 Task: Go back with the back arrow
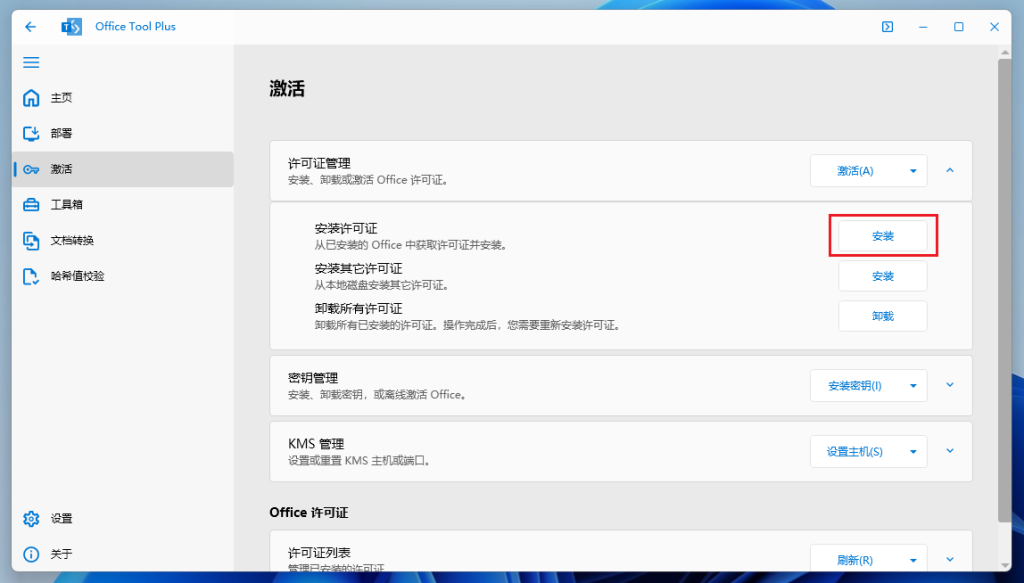click(x=30, y=27)
